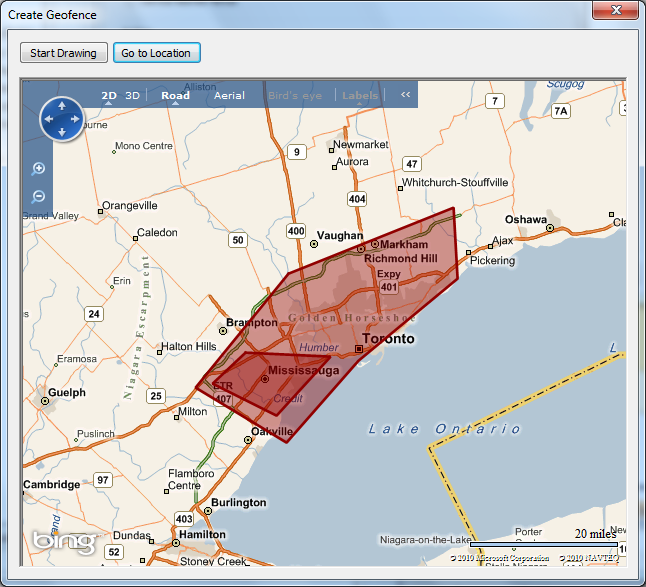
Task: Switch map to 3D mode
Action: pyautogui.click(x=133, y=96)
